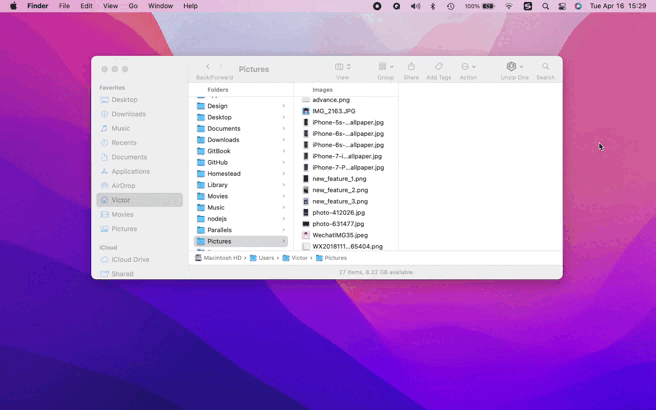Image resolution: width=656 pixels, height=410 pixels.
Task: Open the Apple menu
Action: [13, 6]
